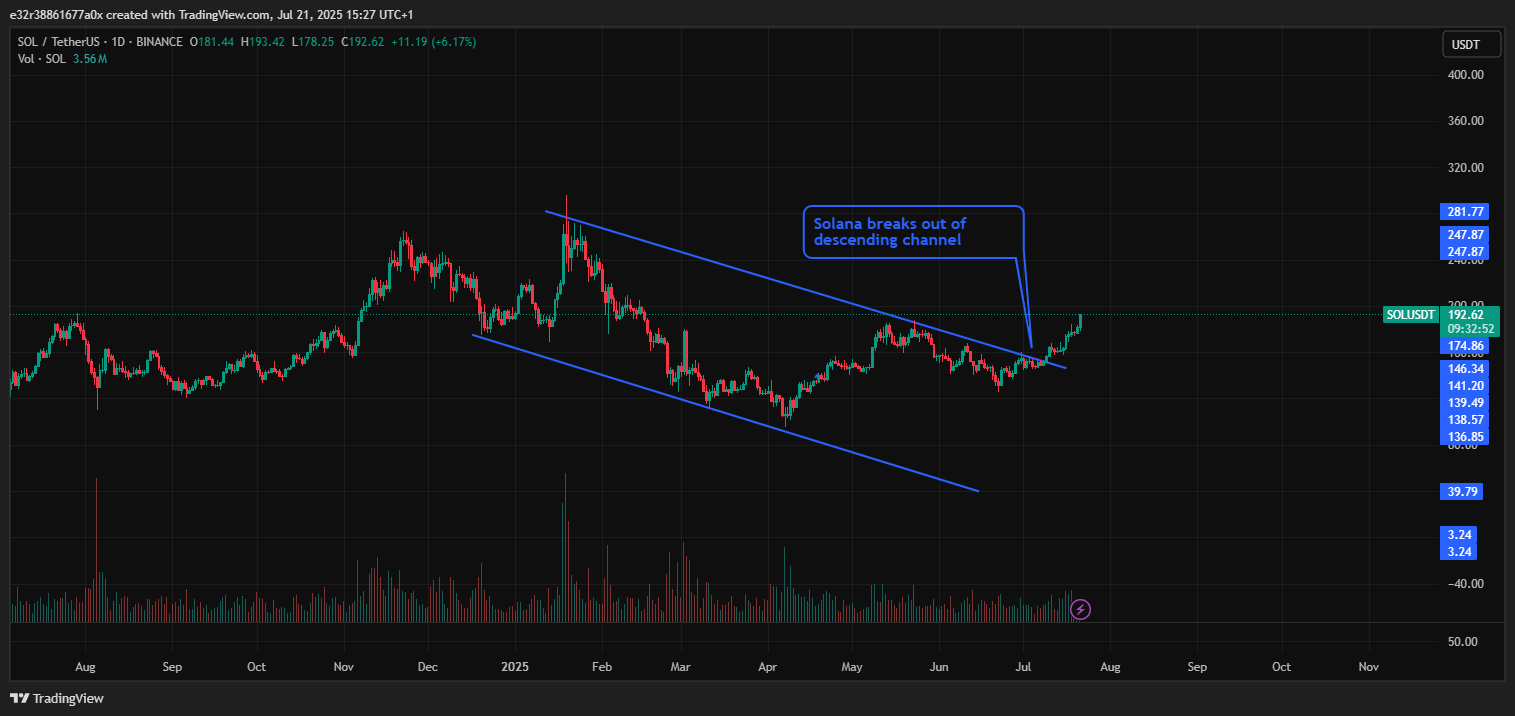Screen dimensions: 1515x716
Task: Click the 141.20 price label
Action: pyautogui.click(x=1464, y=385)
